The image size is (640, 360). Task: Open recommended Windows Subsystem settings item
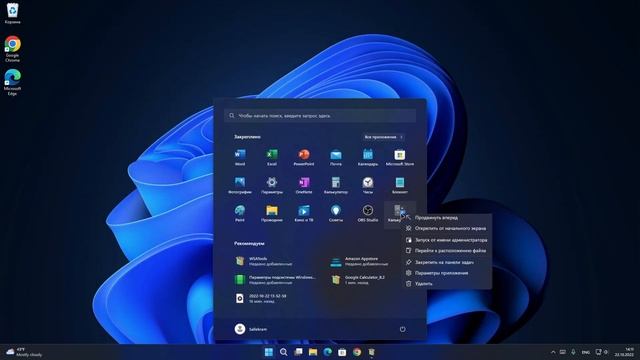tap(276, 280)
